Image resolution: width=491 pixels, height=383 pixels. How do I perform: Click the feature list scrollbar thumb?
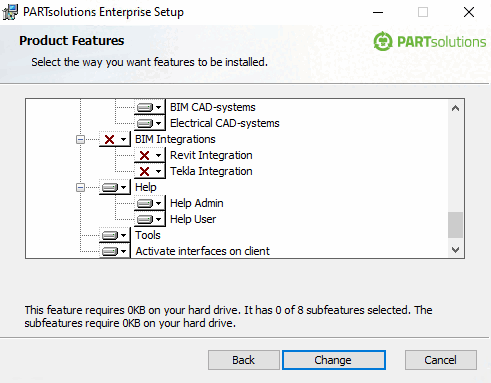pos(455,225)
